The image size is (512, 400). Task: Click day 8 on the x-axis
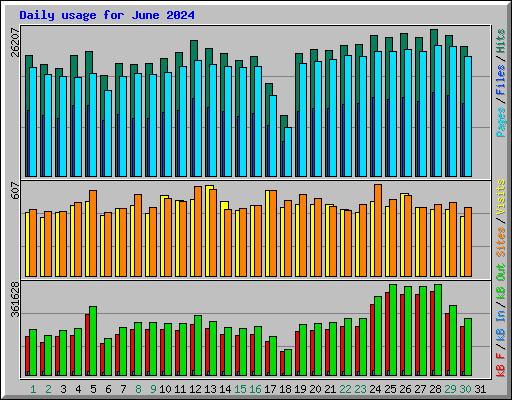(138, 389)
